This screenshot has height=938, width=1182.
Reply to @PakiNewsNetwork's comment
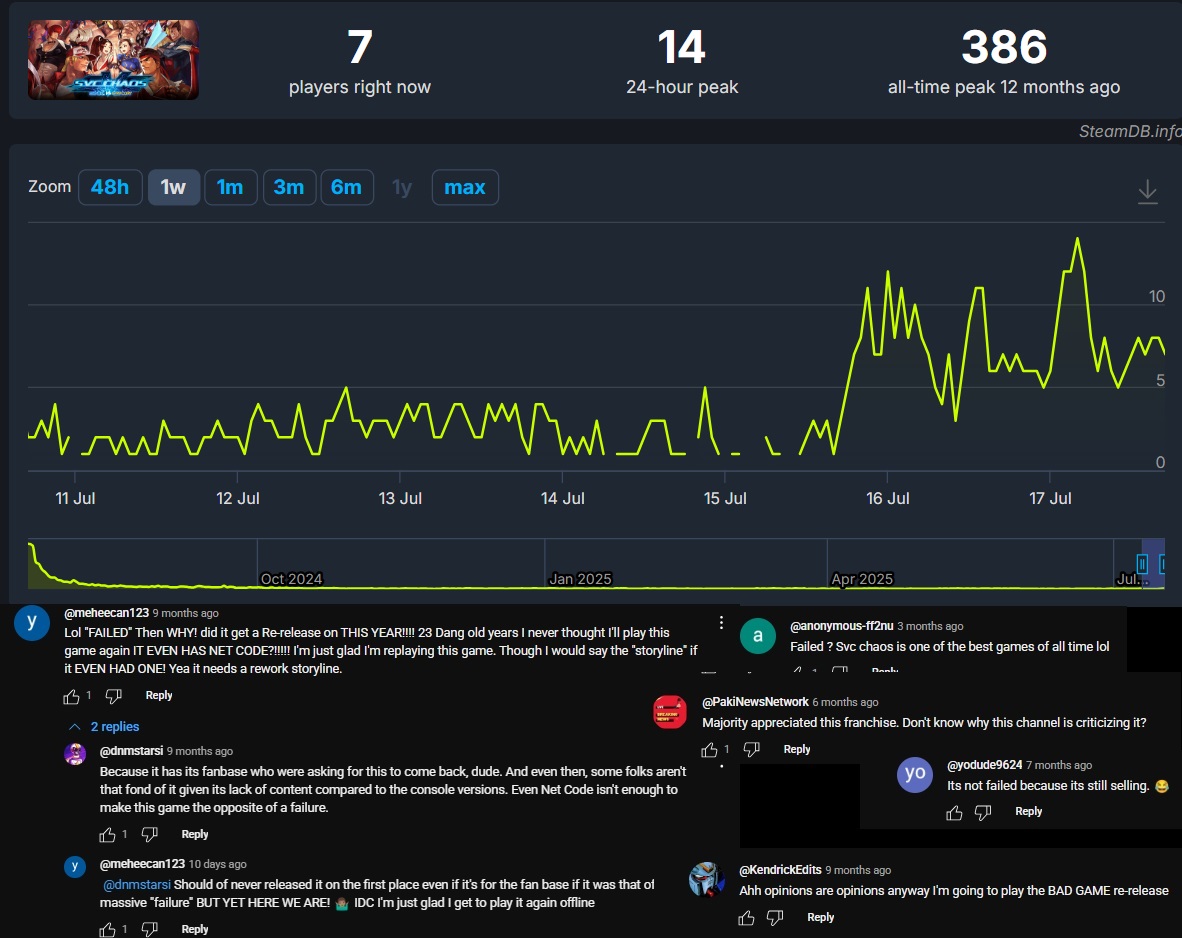pos(797,749)
